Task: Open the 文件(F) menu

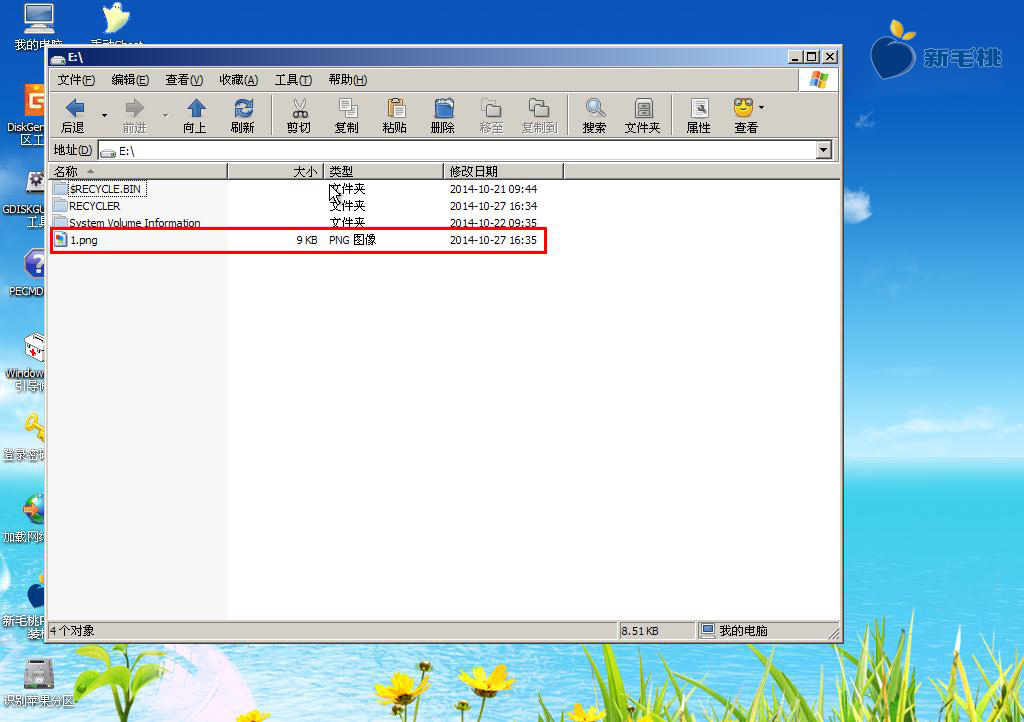Action: (76, 80)
